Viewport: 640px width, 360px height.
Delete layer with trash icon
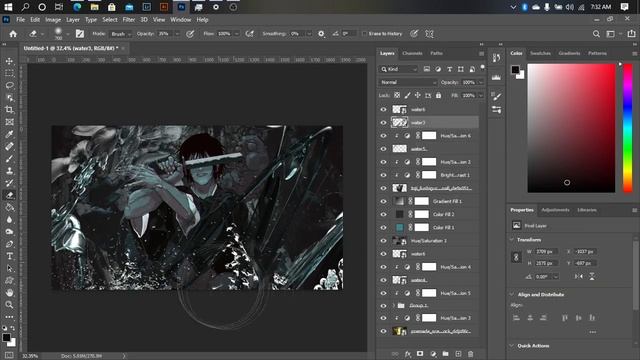[471, 354]
